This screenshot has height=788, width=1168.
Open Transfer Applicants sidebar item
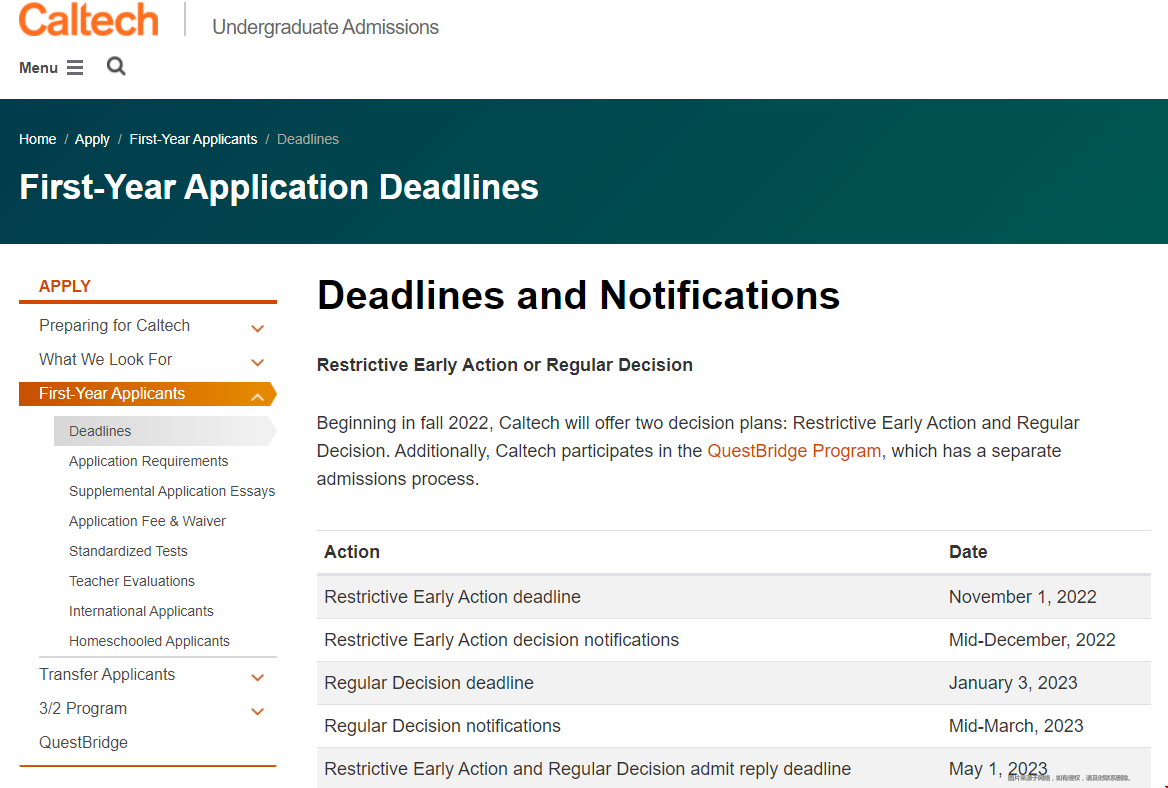pyautogui.click(x=107, y=674)
